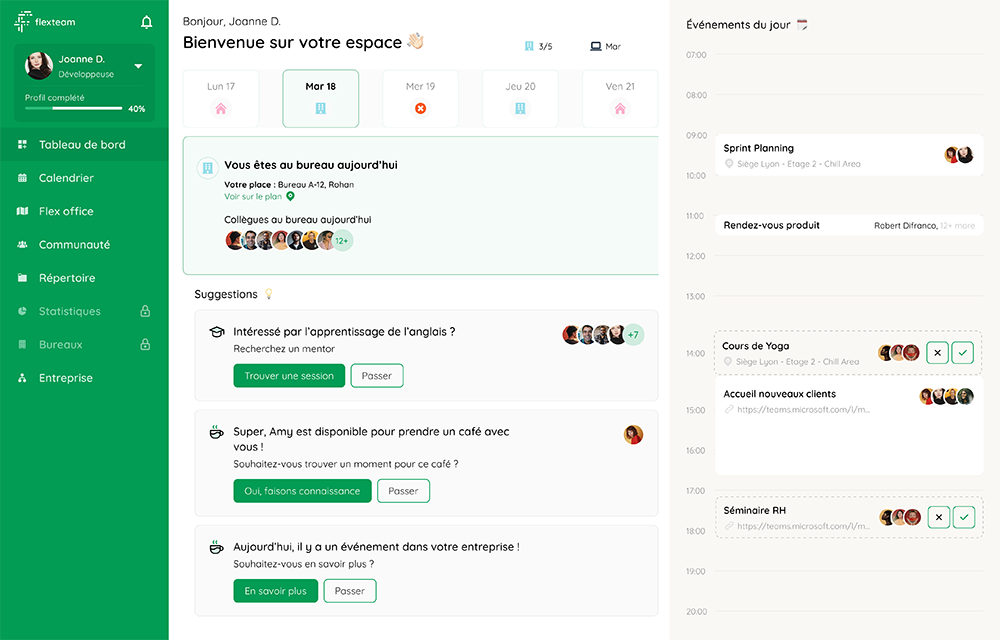Accept the Cours de Yoga invitation

point(963,352)
